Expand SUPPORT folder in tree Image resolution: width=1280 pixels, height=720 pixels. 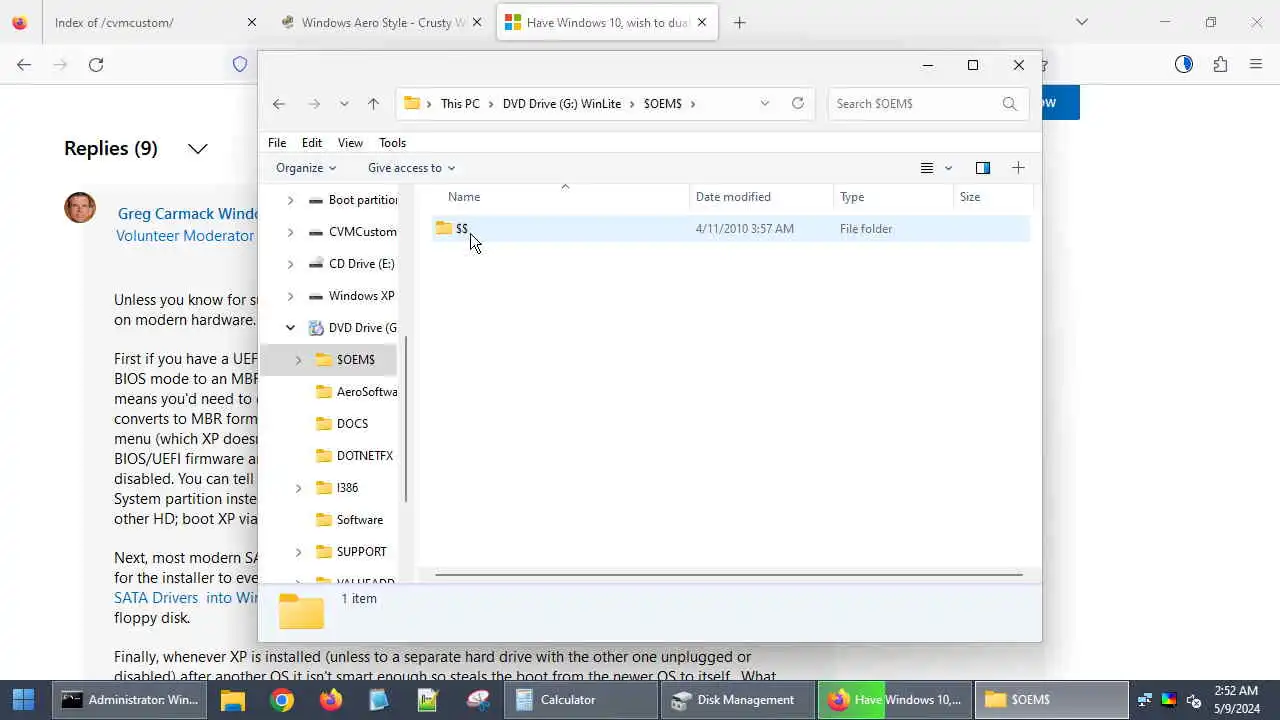point(298,552)
